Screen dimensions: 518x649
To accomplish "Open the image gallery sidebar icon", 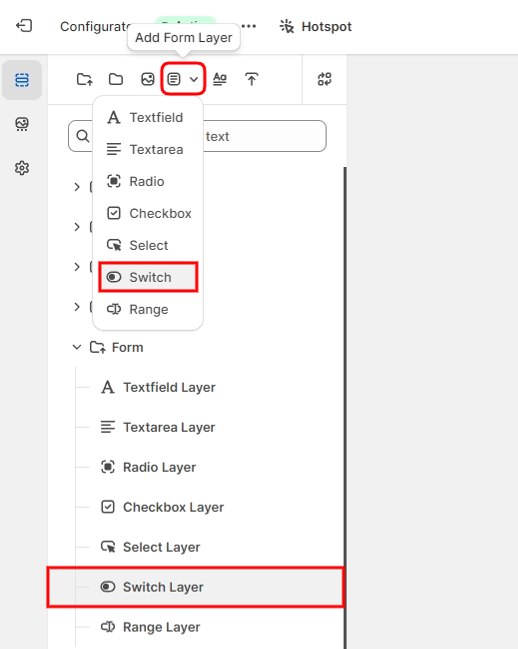I will tap(22, 124).
